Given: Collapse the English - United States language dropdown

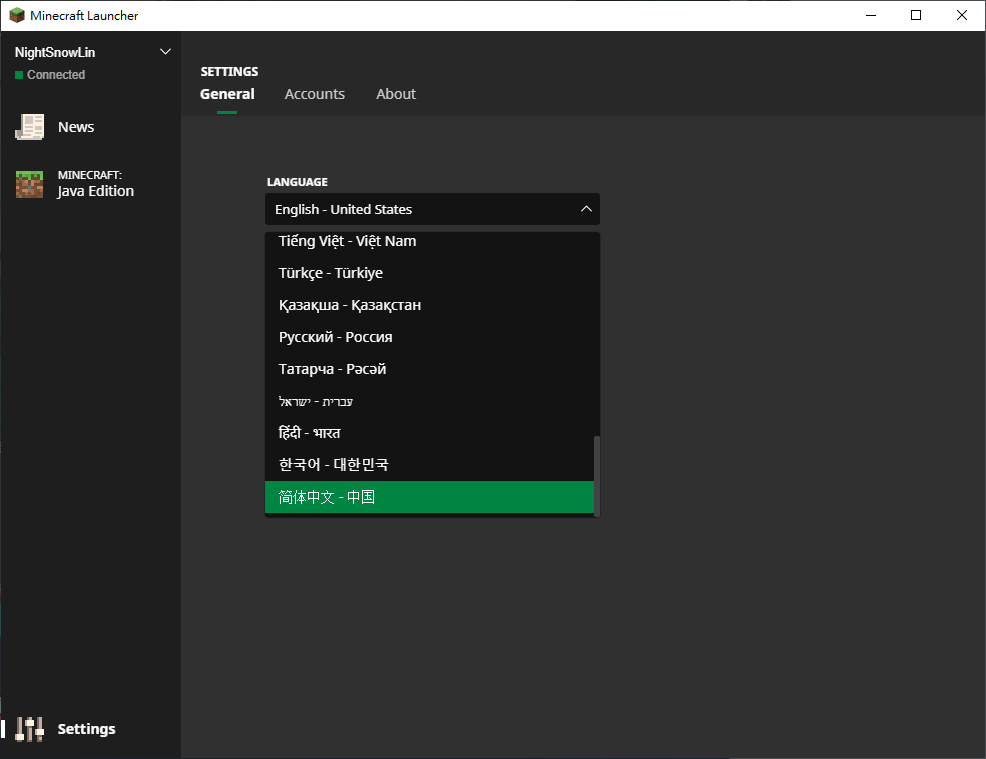Looking at the screenshot, I should pyautogui.click(x=586, y=209).
